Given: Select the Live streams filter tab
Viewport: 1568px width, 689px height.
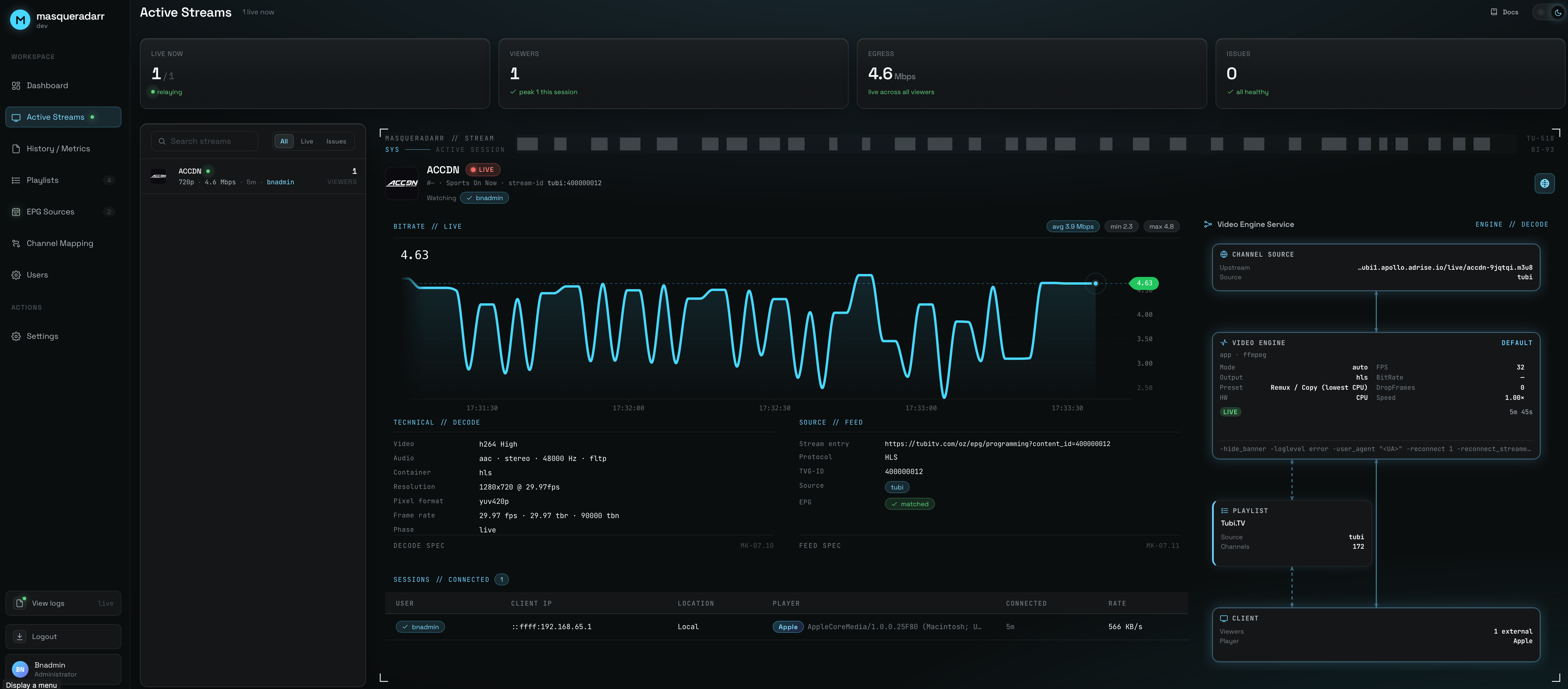Looking at the screenshot, I should [x=307, y=141].
